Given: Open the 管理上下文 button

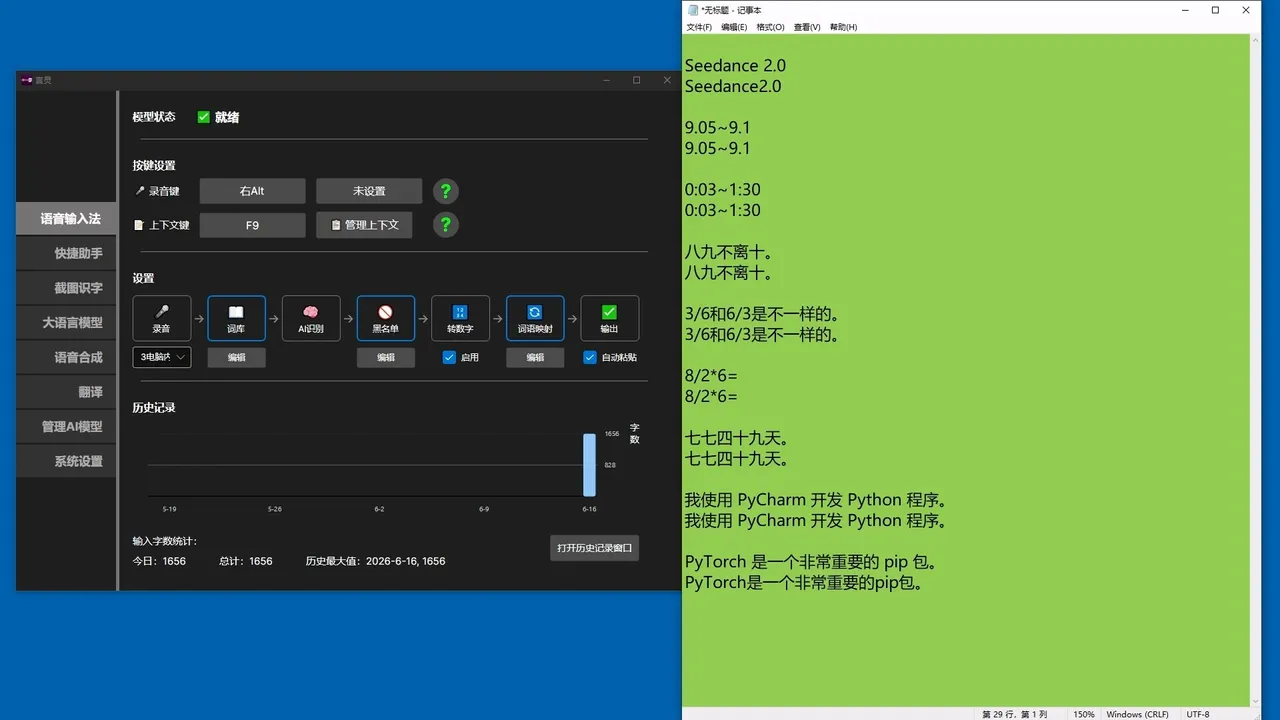Looking at the screenshot, I should pos(364,225).
